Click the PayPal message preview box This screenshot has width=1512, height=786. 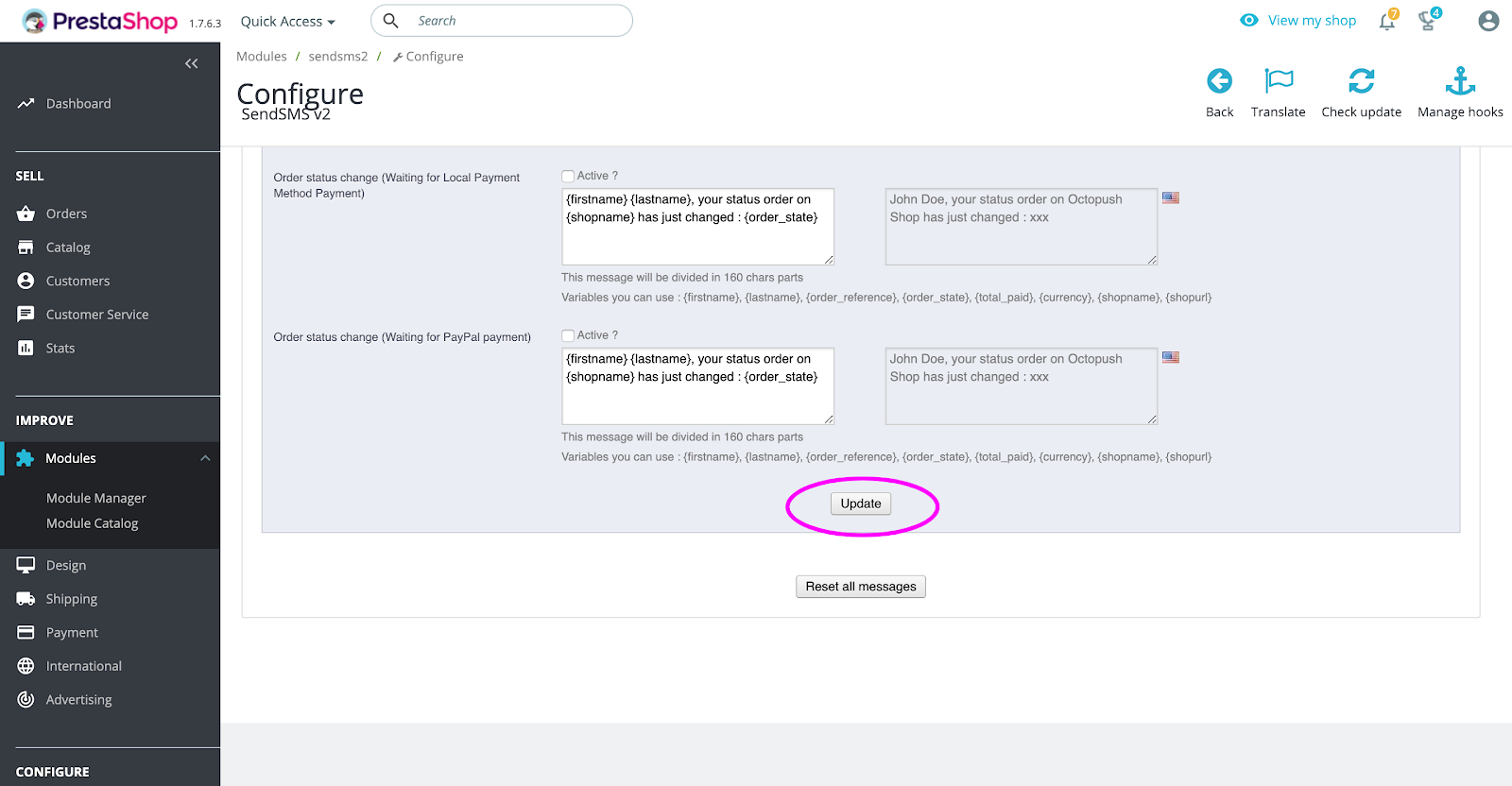coord(1022,386)
